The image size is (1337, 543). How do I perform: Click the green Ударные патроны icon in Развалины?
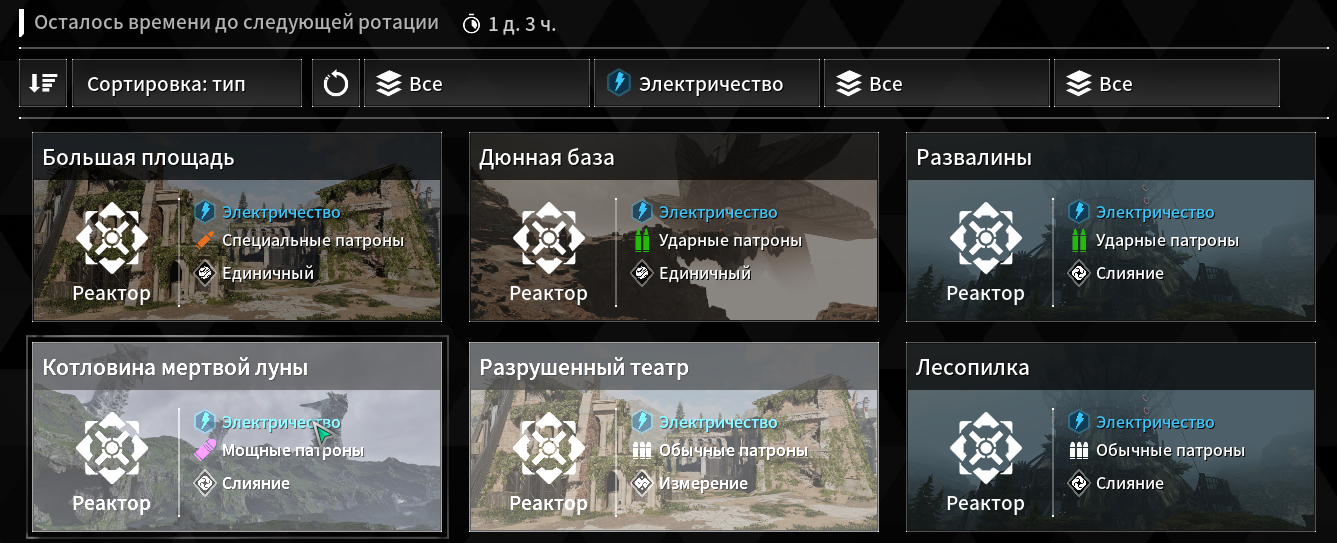[1079, 241]
